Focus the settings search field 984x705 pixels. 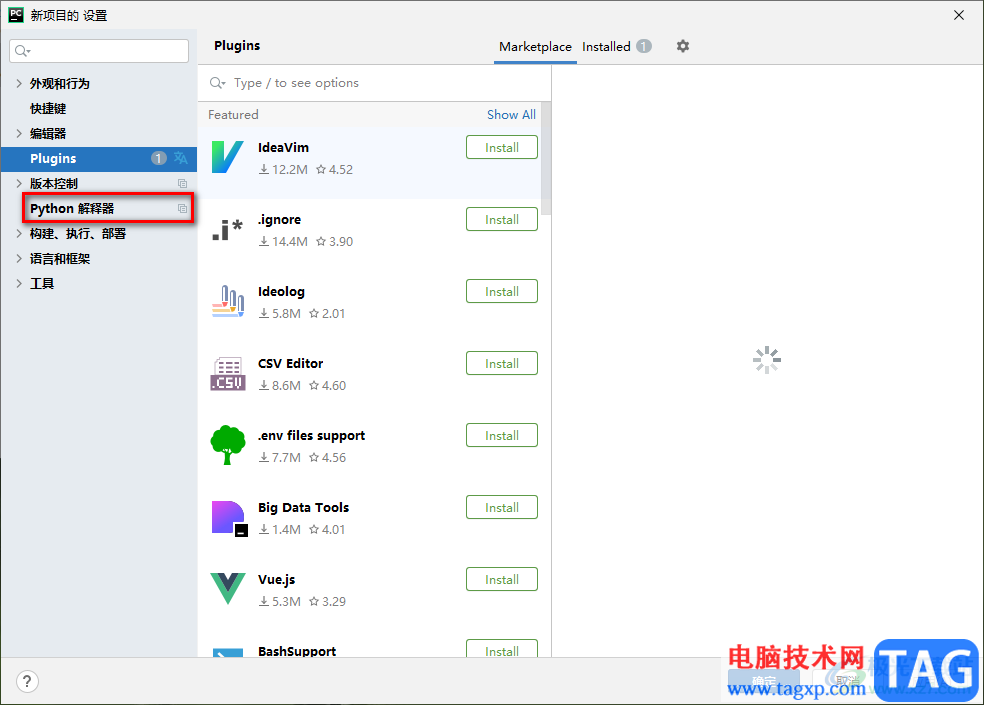[x=99, y=51]
